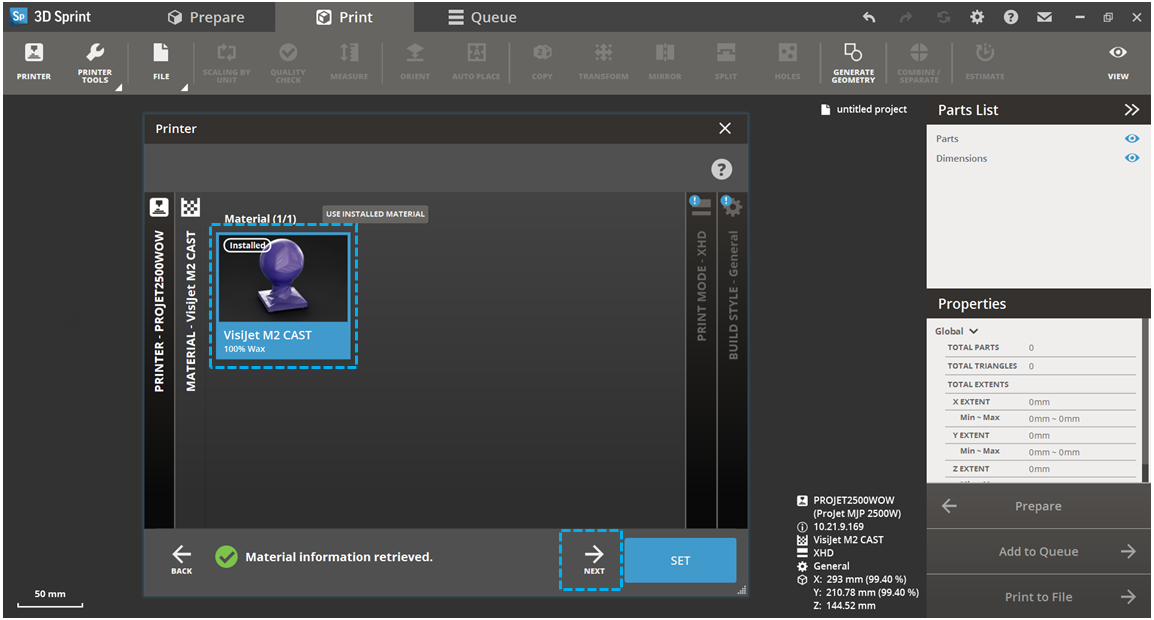The height and width of the screenshot is (620, 1154).
Task: Open the settings gear in title bar
Action: 977,17
